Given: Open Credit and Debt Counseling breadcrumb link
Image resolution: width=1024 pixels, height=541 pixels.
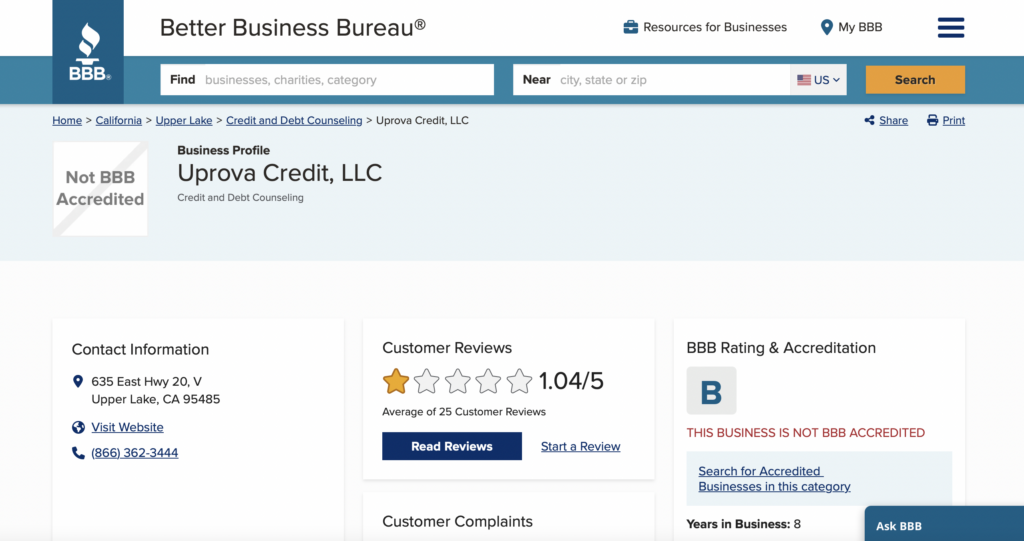Looking at the screenshot, I should pos(294,120).
